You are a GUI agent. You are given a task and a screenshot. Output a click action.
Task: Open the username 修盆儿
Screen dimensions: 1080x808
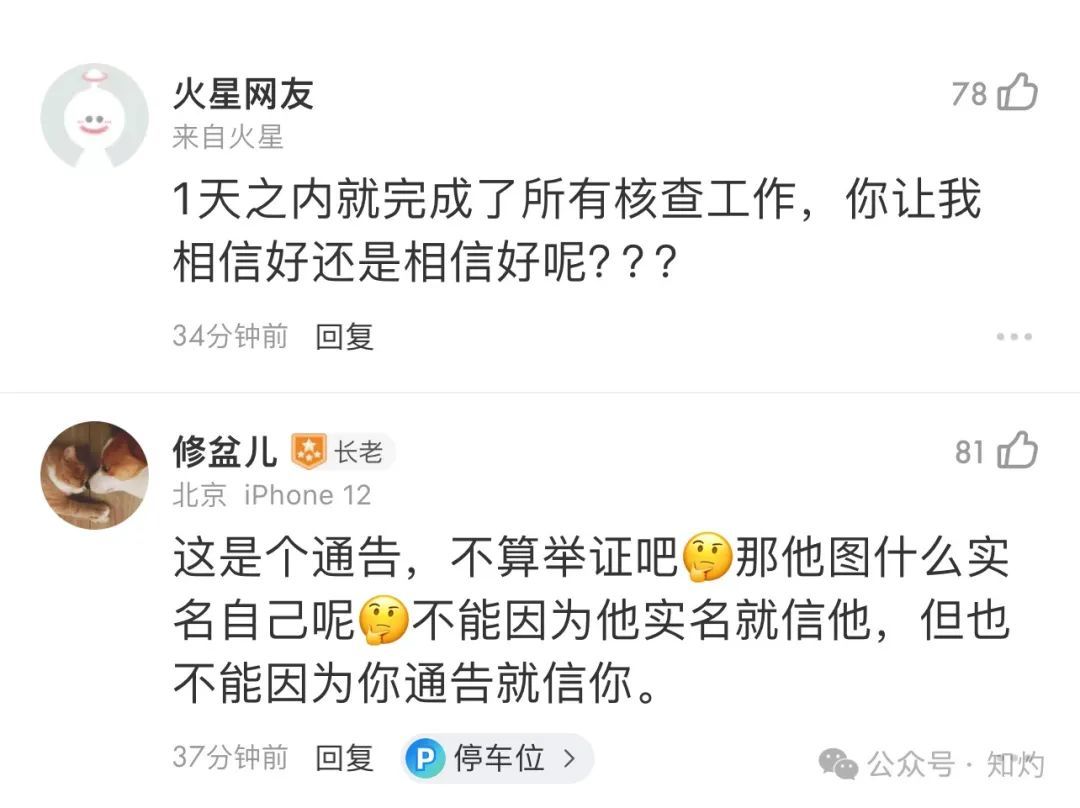click(x=224, y=452)
